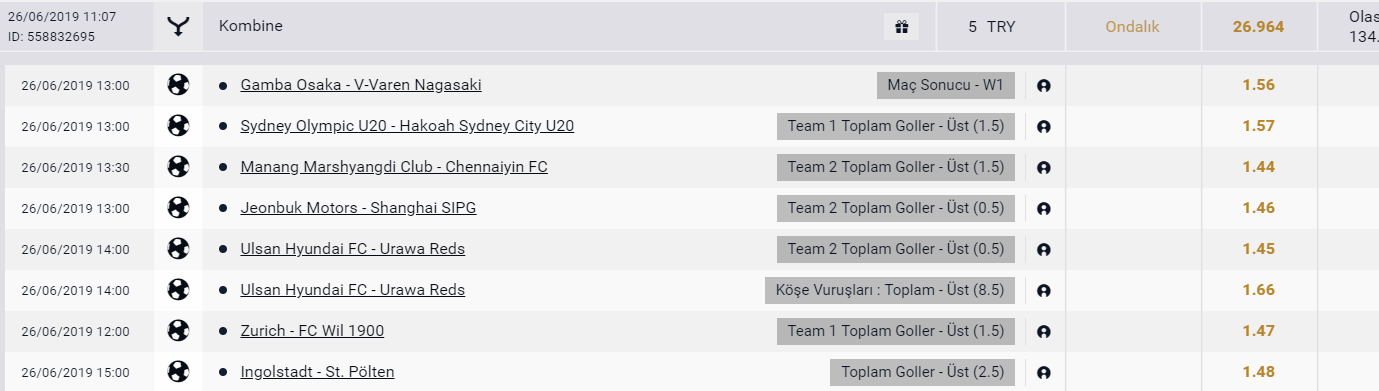This screenshot has width=1379, height=391.
Task: Select the Ondalık odds format label
Action: click(1132, 27)
